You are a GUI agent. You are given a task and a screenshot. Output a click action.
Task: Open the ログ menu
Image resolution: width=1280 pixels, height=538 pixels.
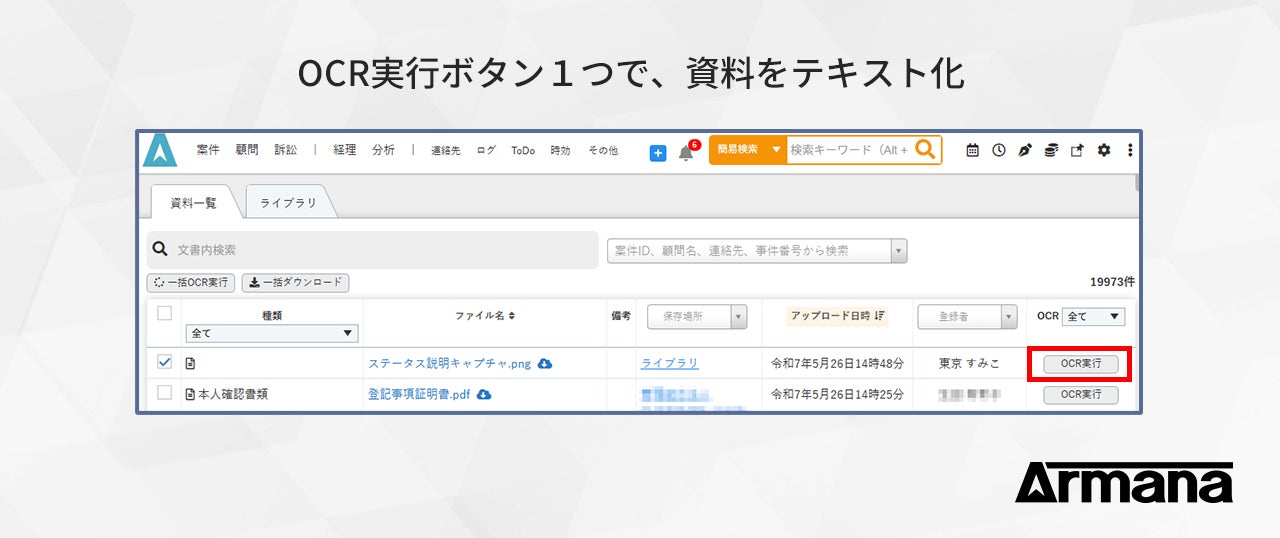tap(486, 151)
